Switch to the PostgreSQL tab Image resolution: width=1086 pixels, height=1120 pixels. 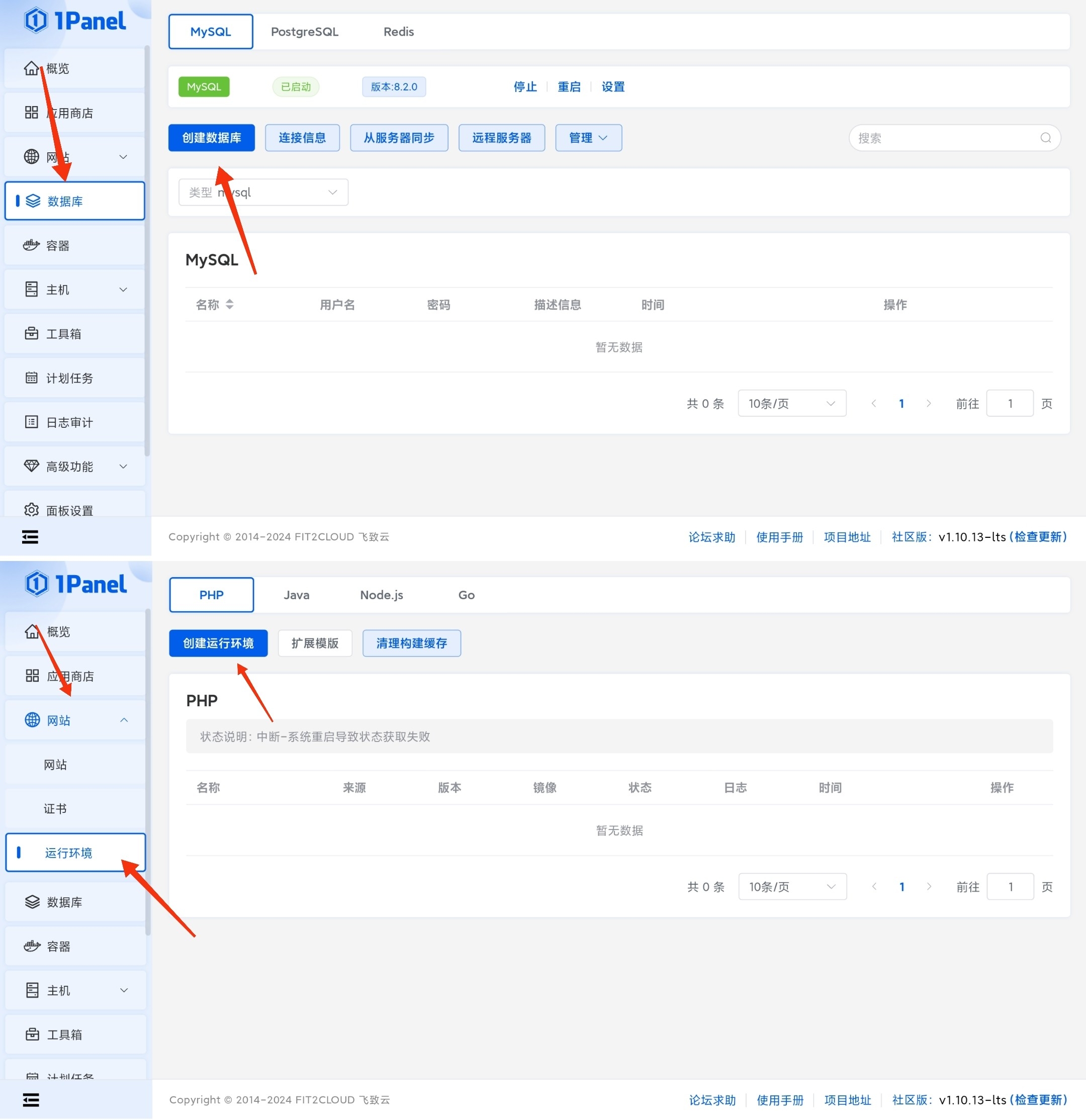click(x=304, y=32)
